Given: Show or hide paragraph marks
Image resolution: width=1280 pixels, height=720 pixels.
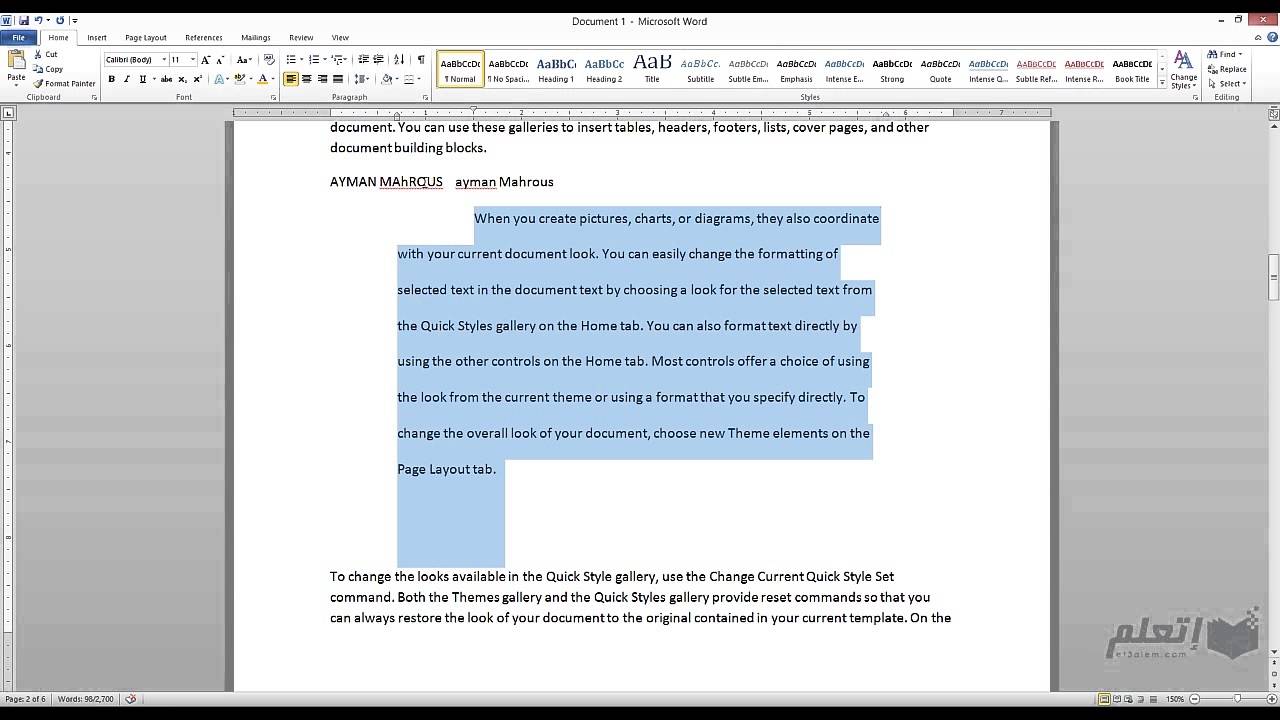Looking at the screenshot, I should coord(421,60).
